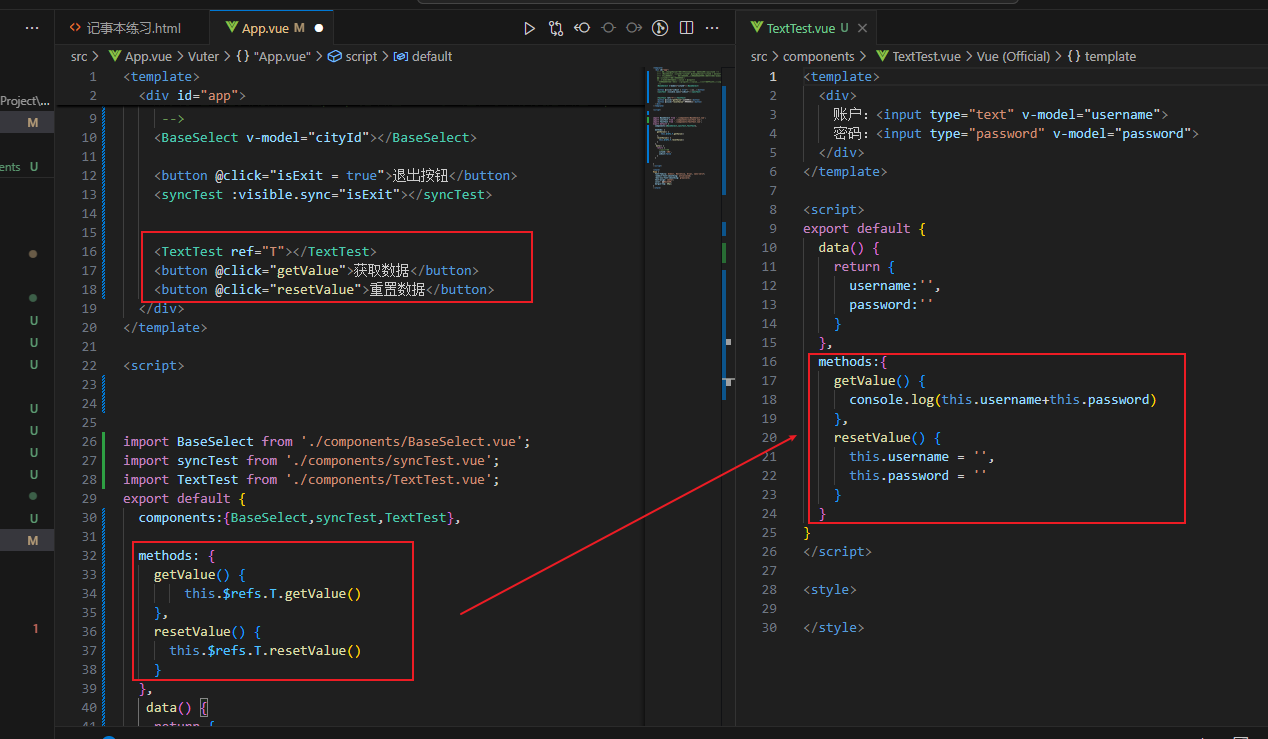1268x739 pixels.
Task: Click username:'' in data return
Action: tap(895, 285)
